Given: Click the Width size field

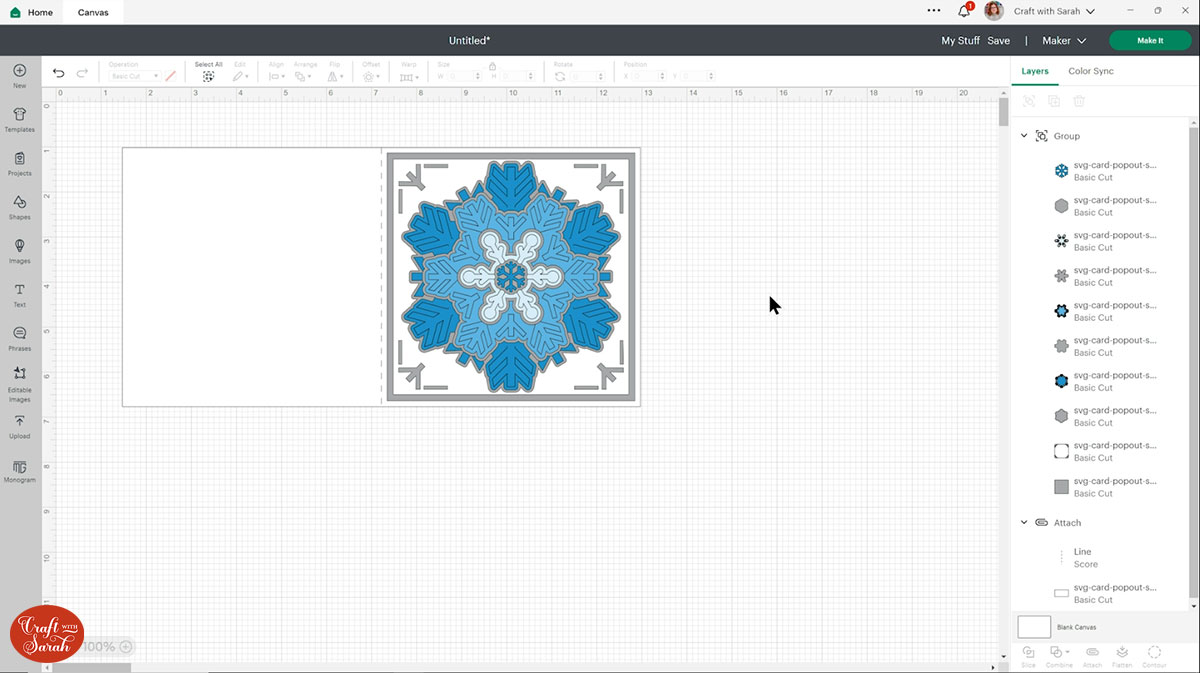Looking at the screenshot, I should pos(464,76).
